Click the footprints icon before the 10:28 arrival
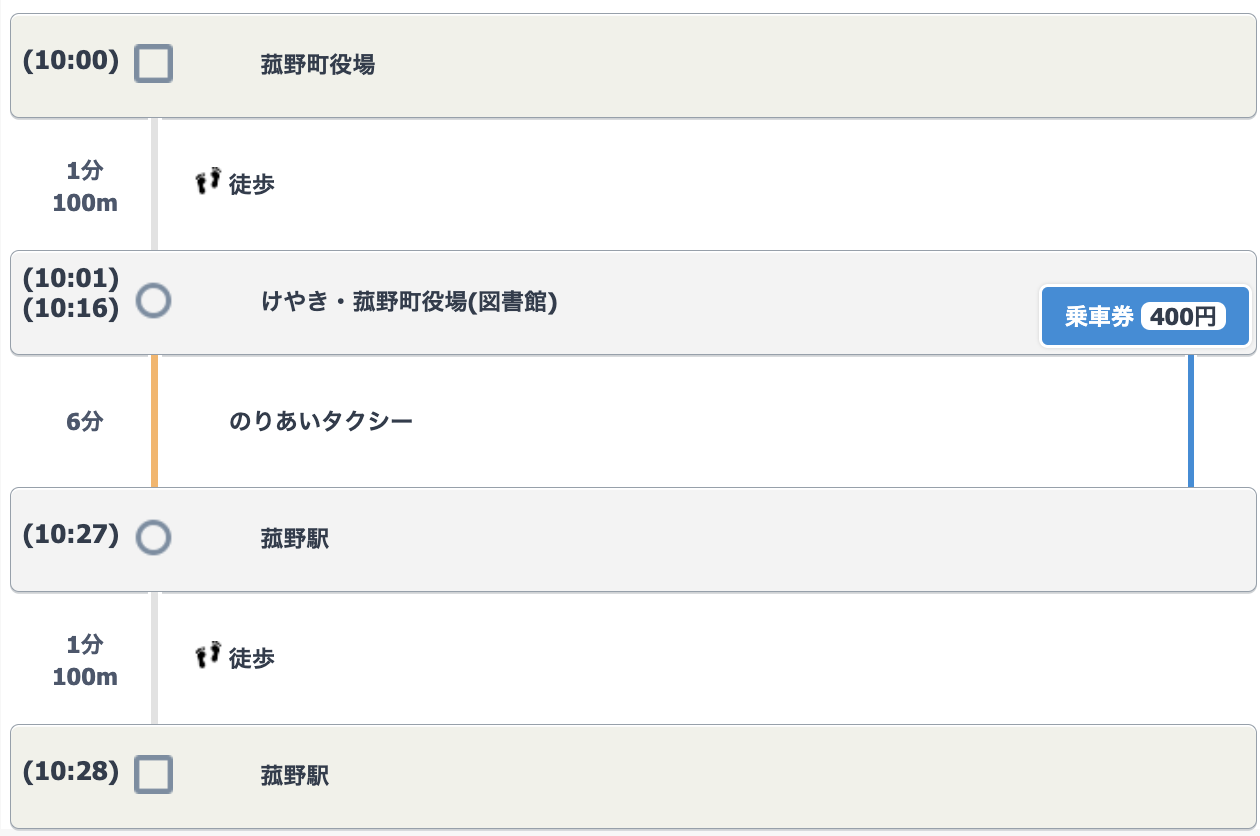 click(x=208, y=655)
